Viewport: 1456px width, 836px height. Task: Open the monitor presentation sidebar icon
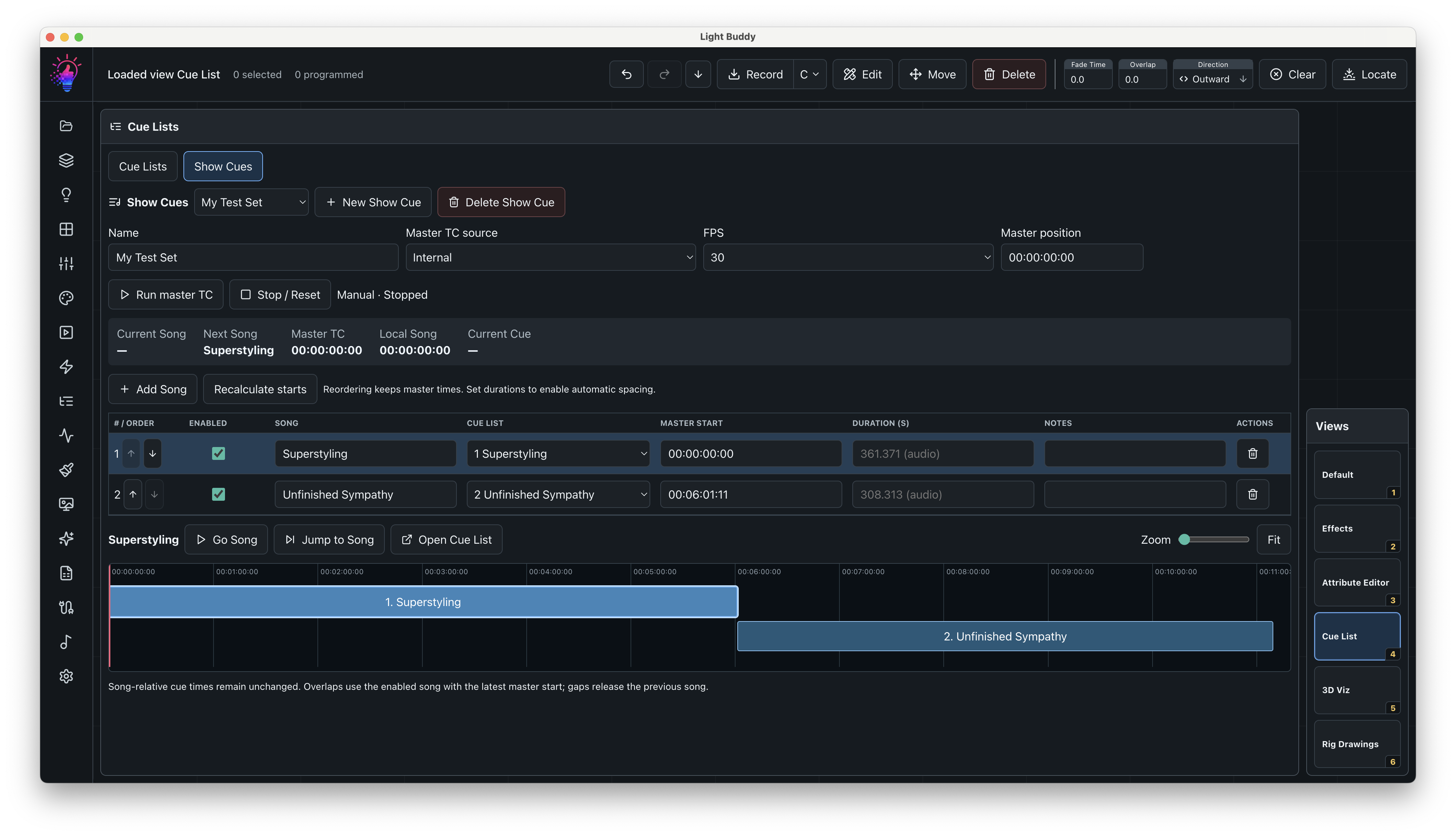tap(66, 505)
